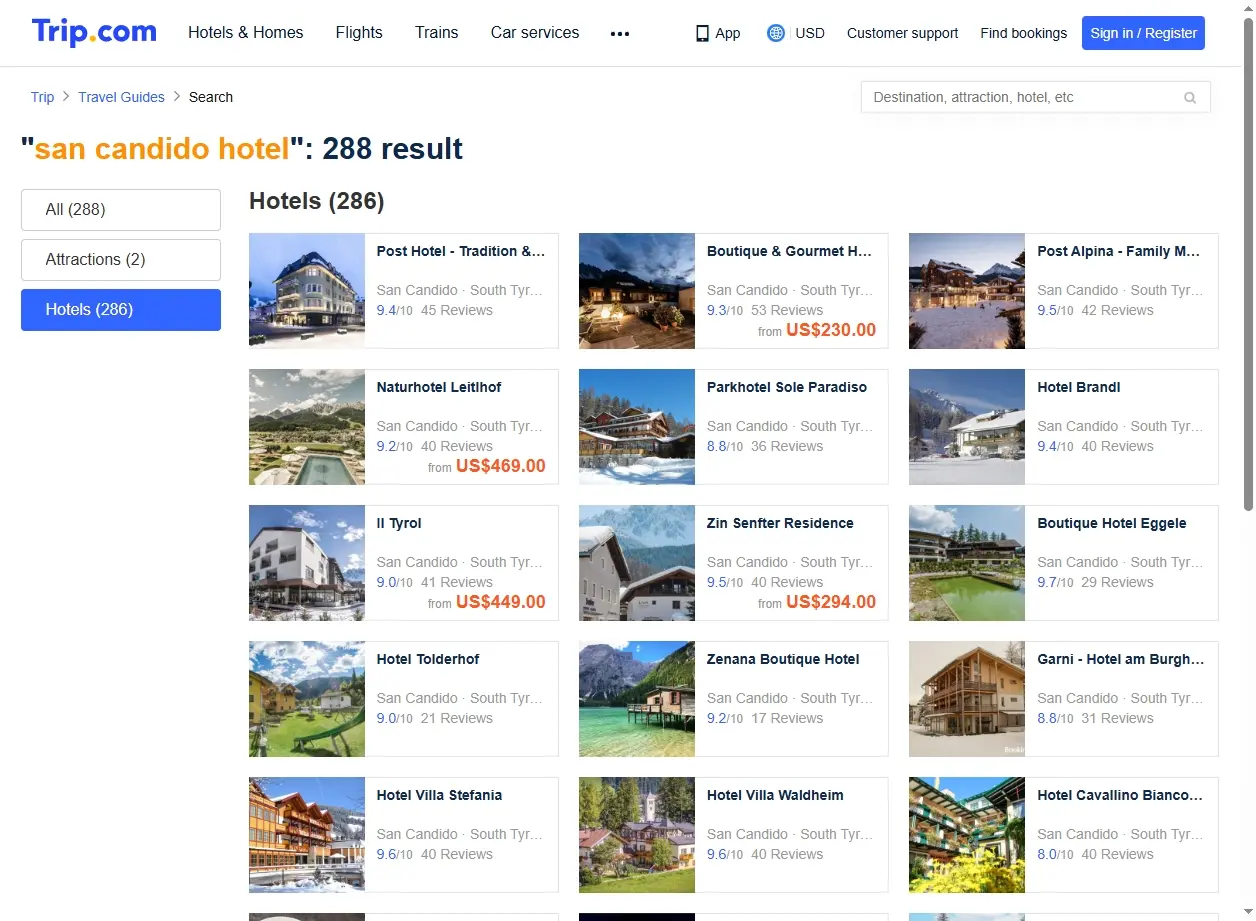Click Il Tyrol thumbnail photo
This screenshot has width=1256, height=921.
[307, 563]
